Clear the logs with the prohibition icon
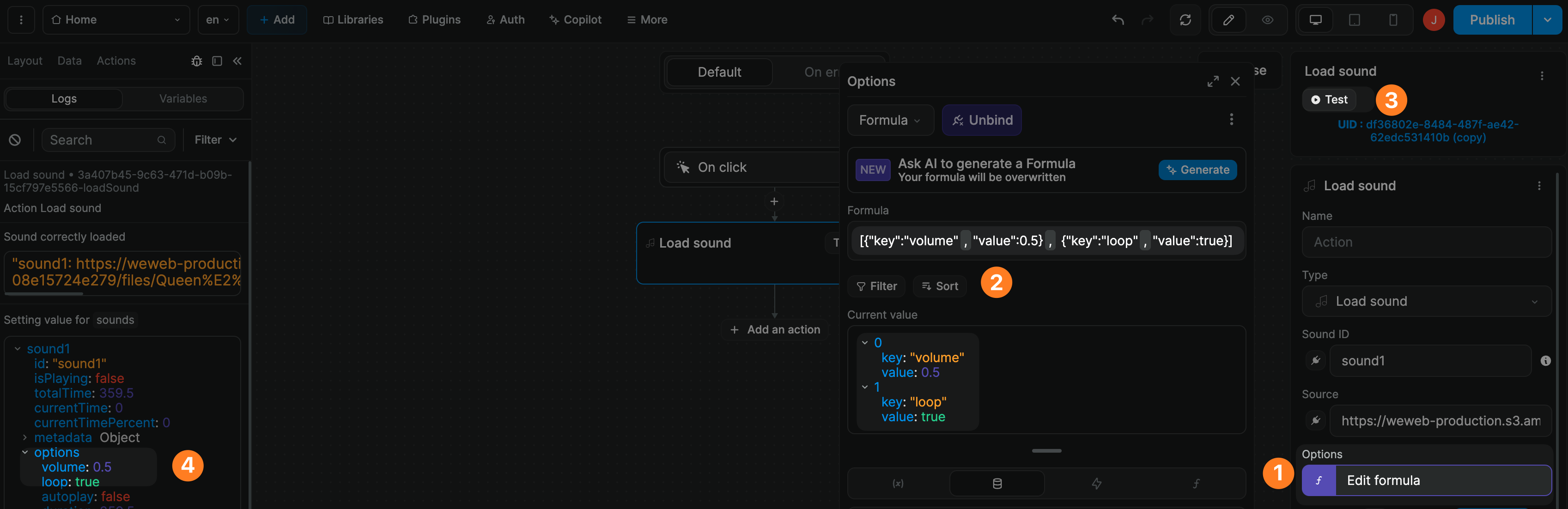1568x509 pixels. pos(15,139)
